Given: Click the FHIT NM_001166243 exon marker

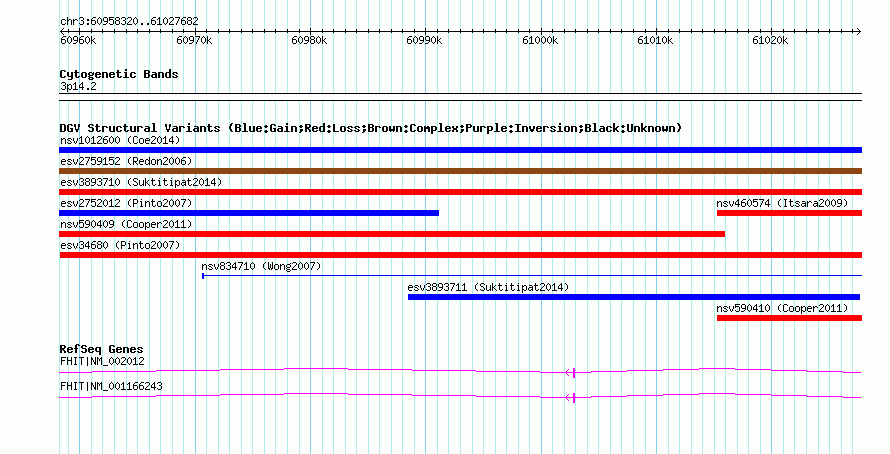Looking at the screenshot, I should coord(574,397).
